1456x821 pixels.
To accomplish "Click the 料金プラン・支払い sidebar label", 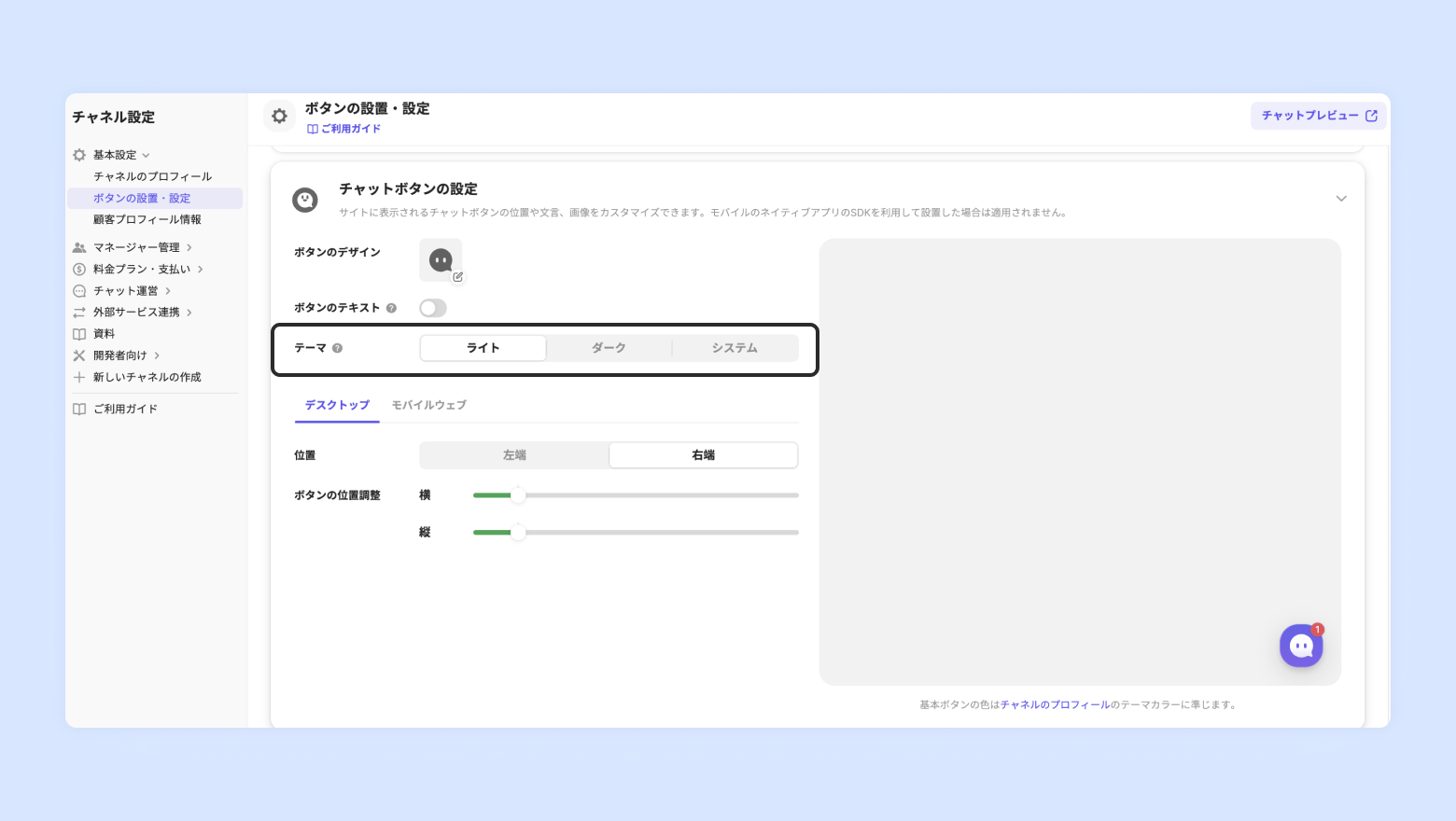I will tap(142, 269).
